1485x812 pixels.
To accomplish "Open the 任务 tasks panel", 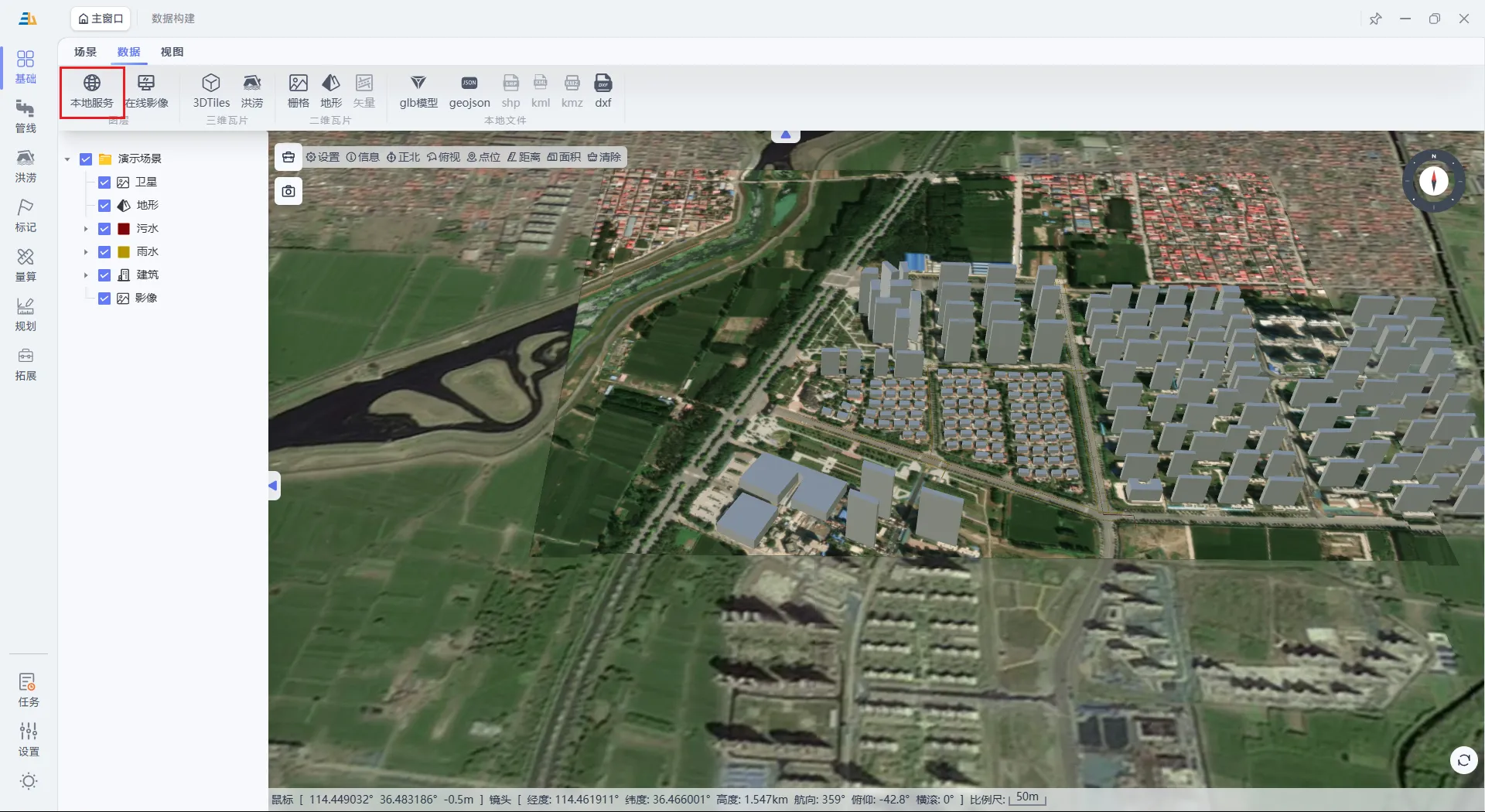I will tap(29, 691).
